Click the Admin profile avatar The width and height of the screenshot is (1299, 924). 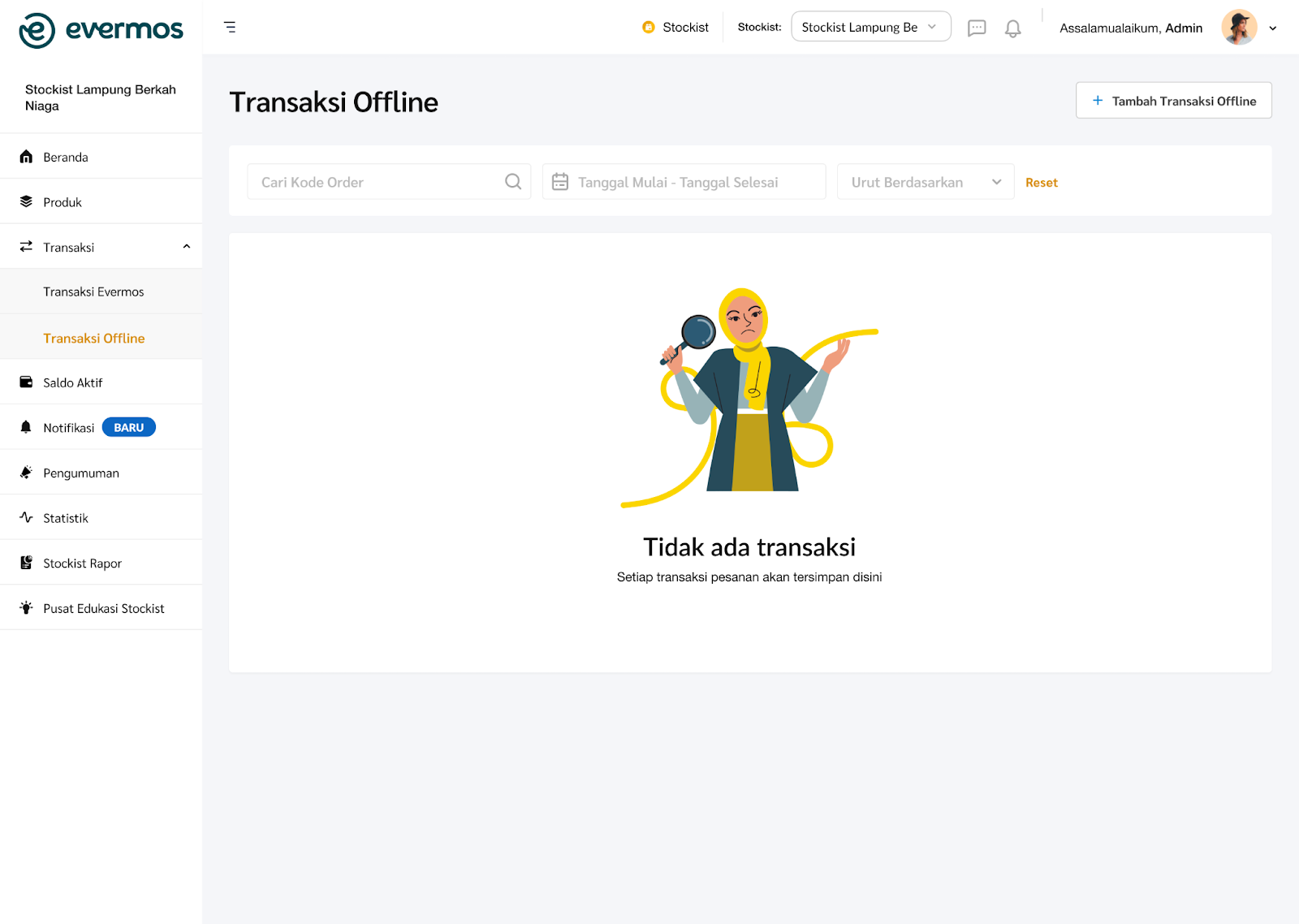coord(1239,28)
